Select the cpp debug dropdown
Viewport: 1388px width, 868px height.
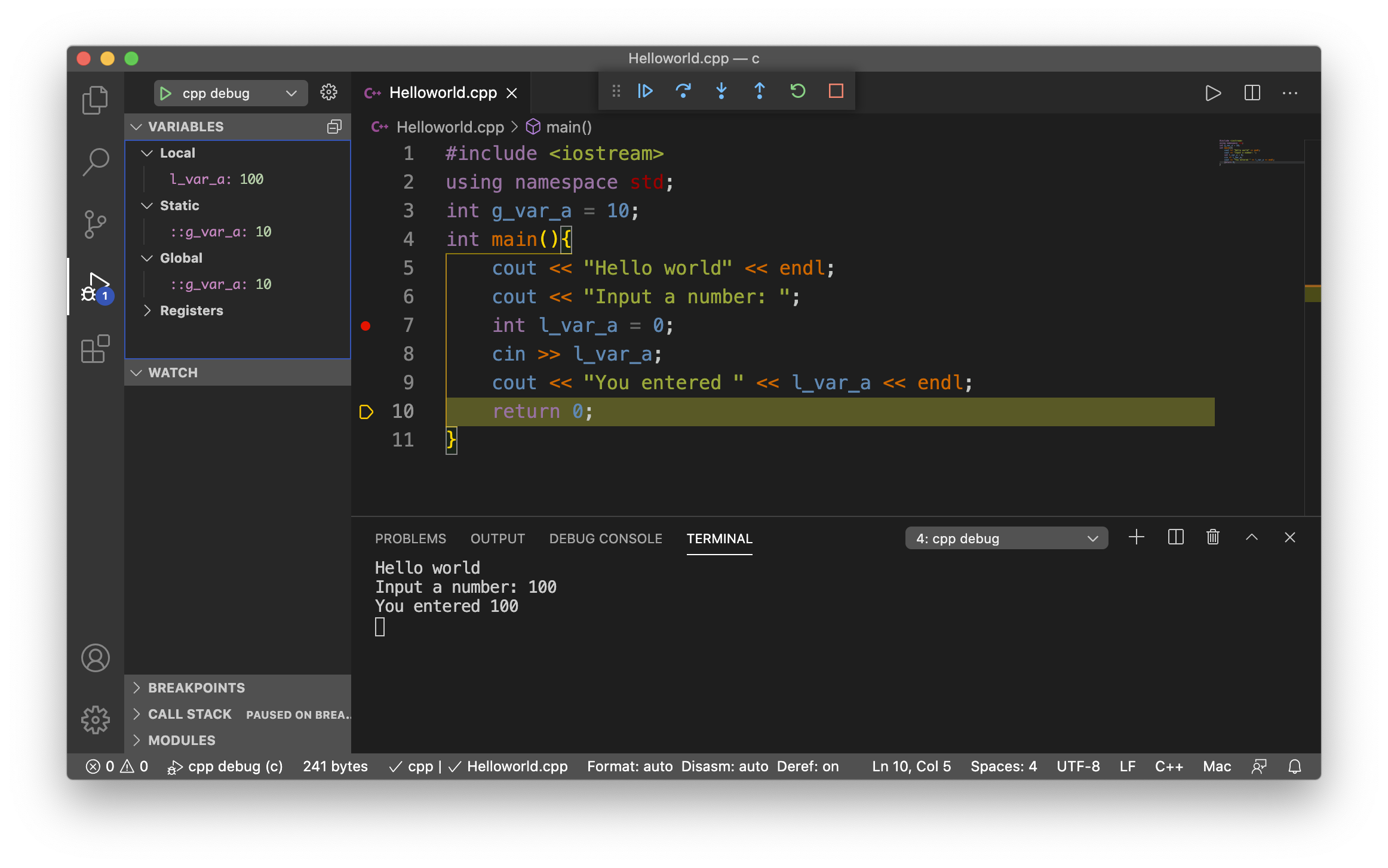[225, 92]
